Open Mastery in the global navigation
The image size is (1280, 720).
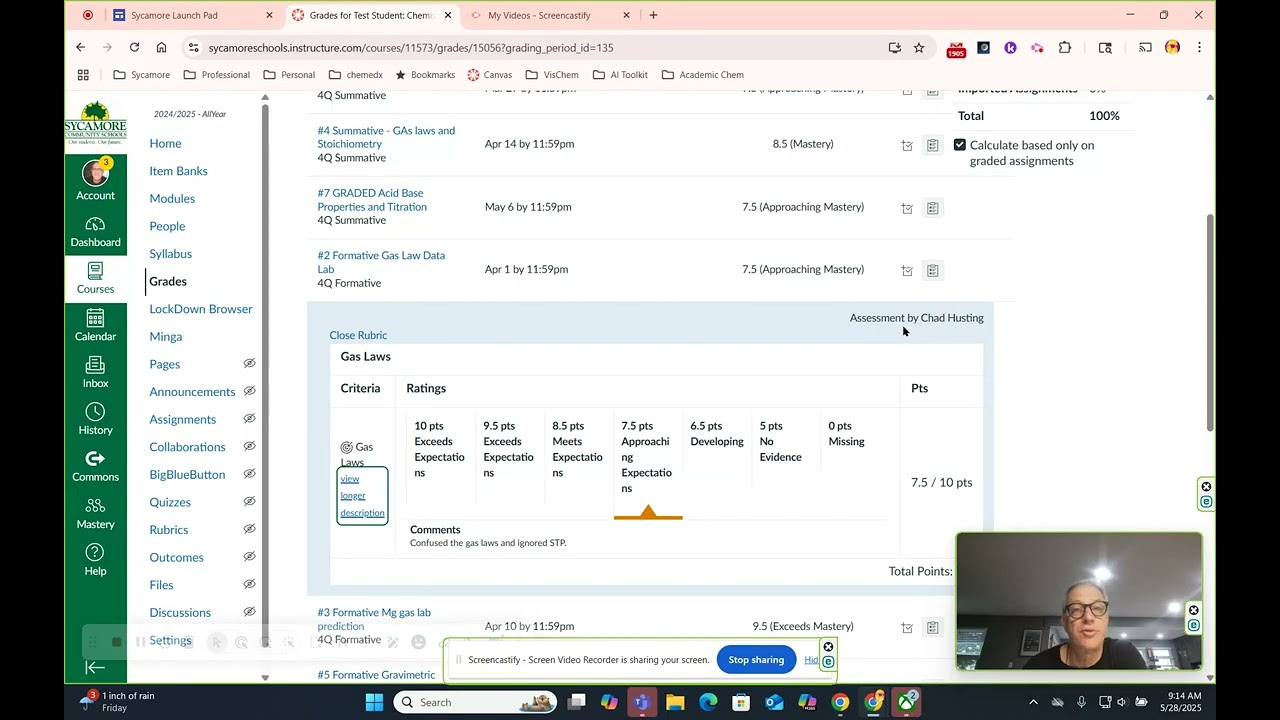point(96,513)
